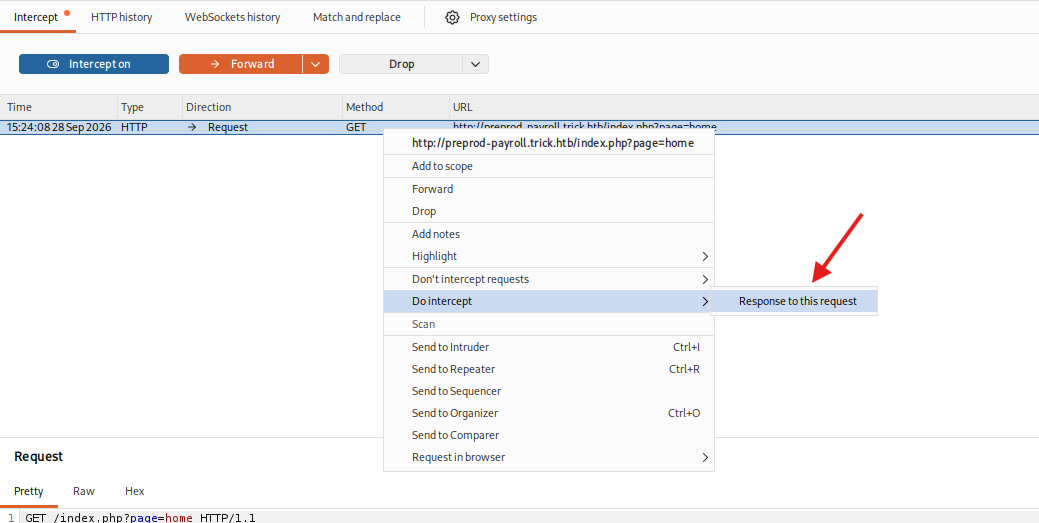
Task: Choose Drop in the context menu
Action: (549, 211)
